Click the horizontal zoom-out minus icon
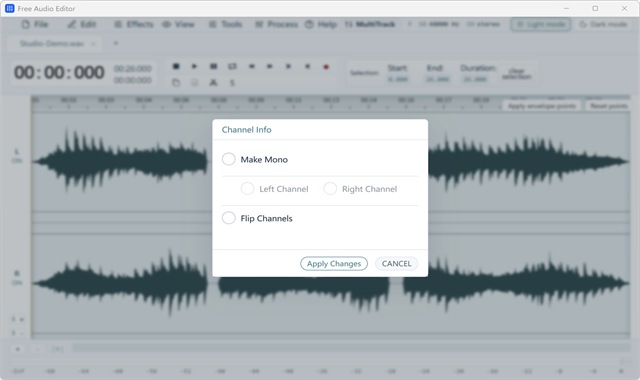Screen dimensions: 640x380 tap(38, 349)
